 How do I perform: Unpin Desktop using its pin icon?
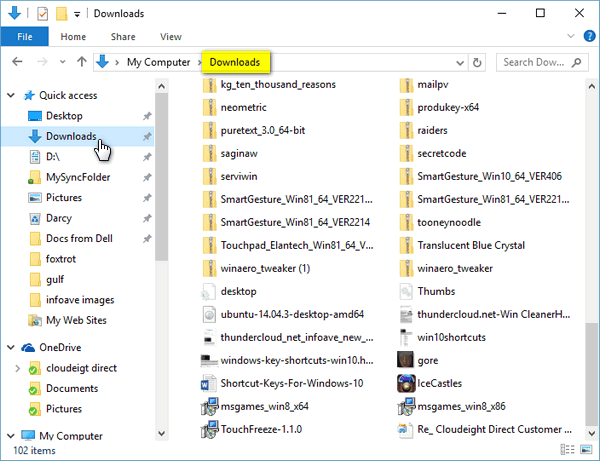[x=147, y=116]
